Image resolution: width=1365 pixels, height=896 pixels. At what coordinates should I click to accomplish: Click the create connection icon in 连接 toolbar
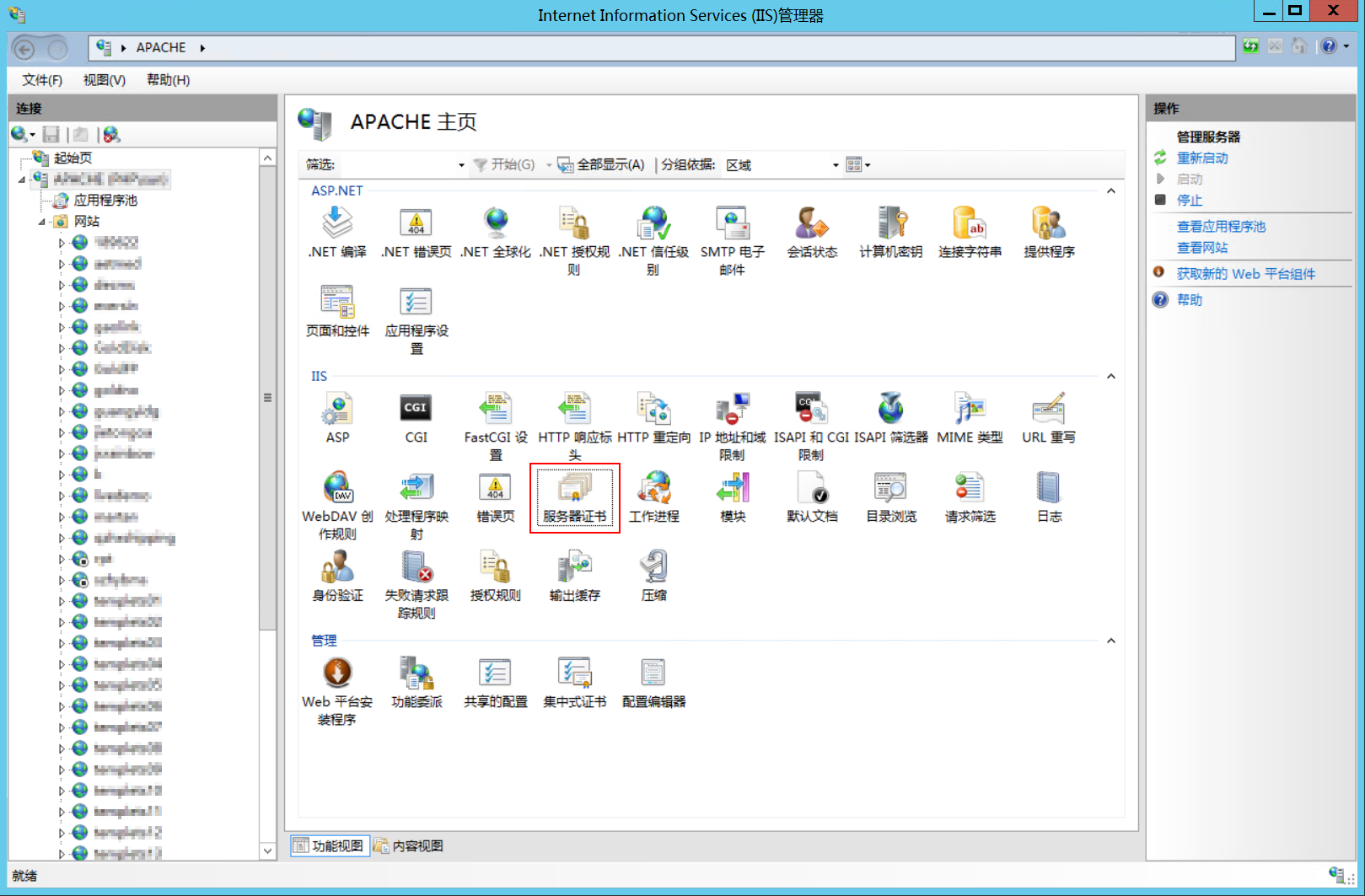click(19, 134)
